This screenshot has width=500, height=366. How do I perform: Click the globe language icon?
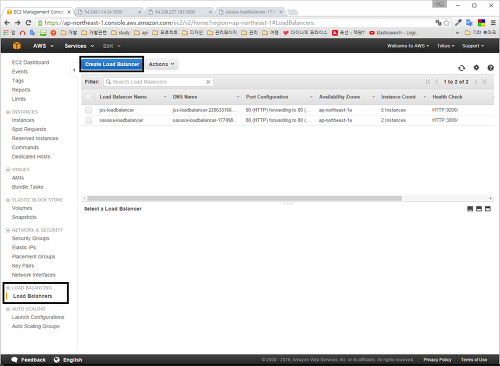[57, 360]
